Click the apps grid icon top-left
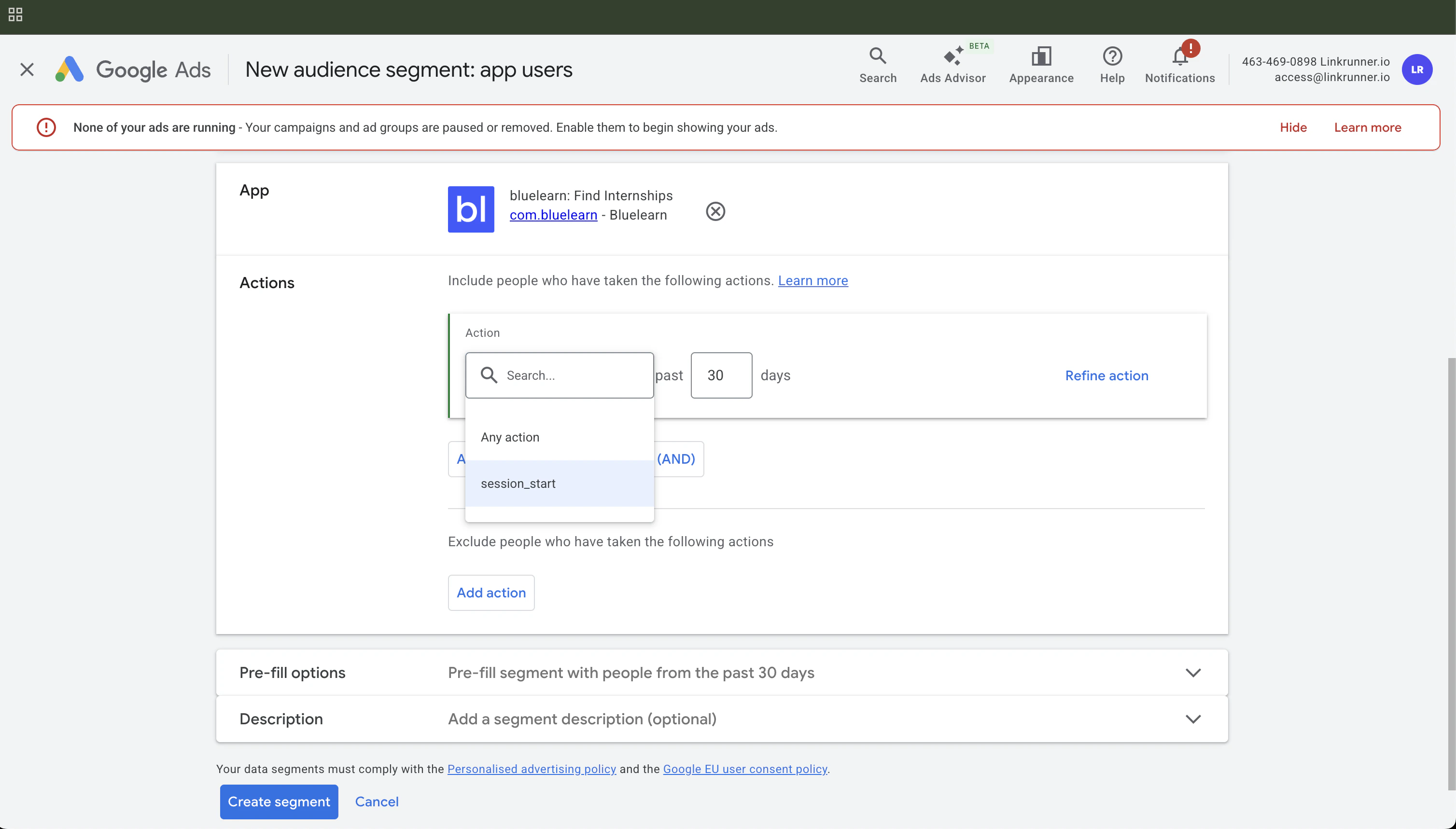Viewport: 1456px width, 829px height. 15,15
